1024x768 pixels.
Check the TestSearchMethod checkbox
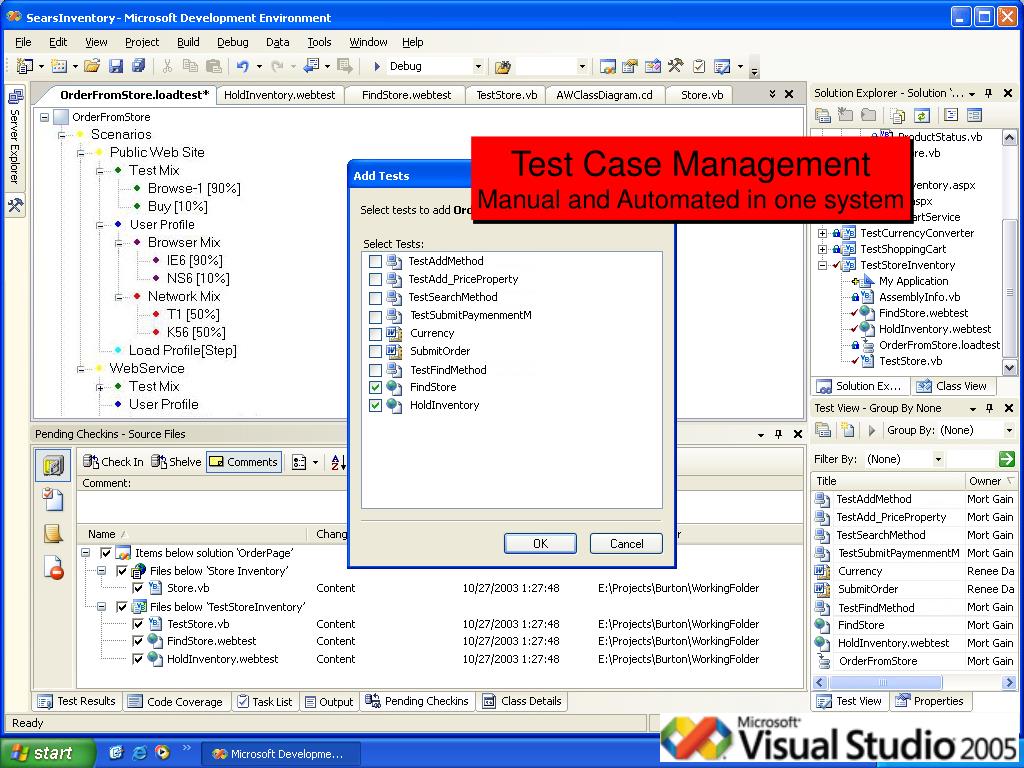(375, 298)
